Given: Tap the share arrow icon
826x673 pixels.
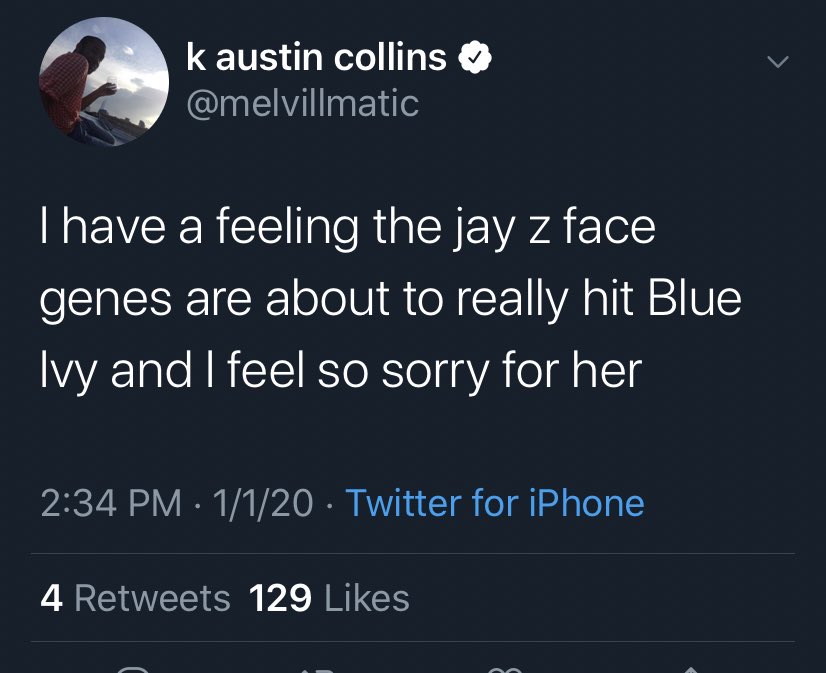Looking at the screenshot, I should pyautogui.click(x=691, y=667).
